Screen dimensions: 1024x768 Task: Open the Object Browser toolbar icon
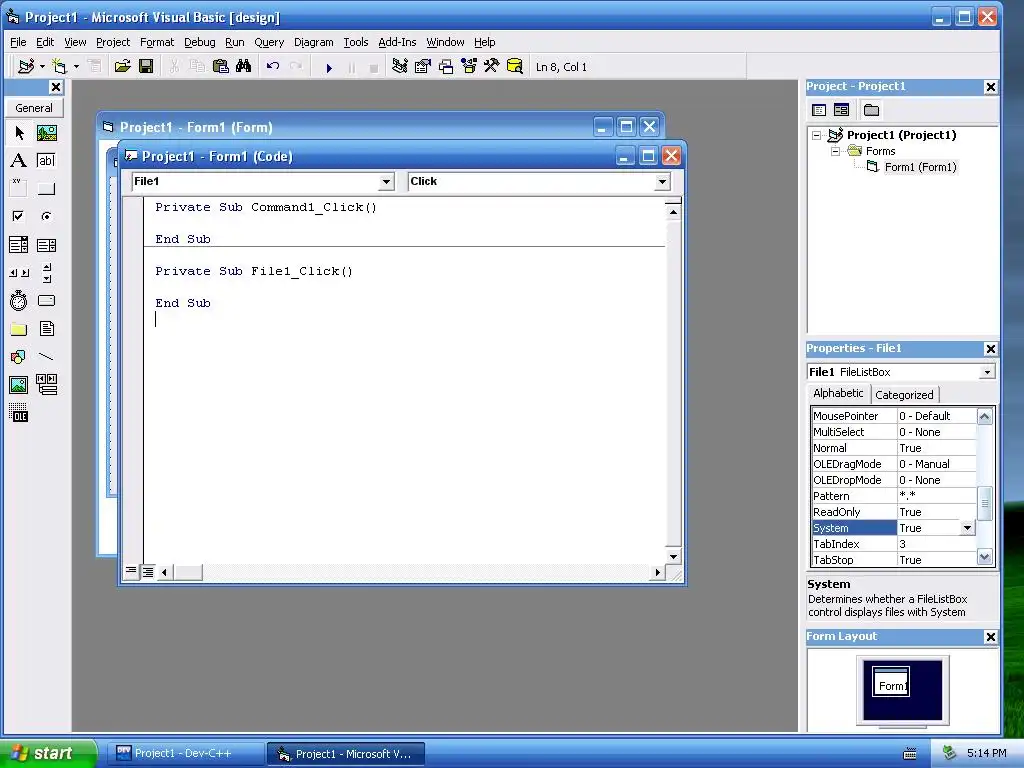469,67
